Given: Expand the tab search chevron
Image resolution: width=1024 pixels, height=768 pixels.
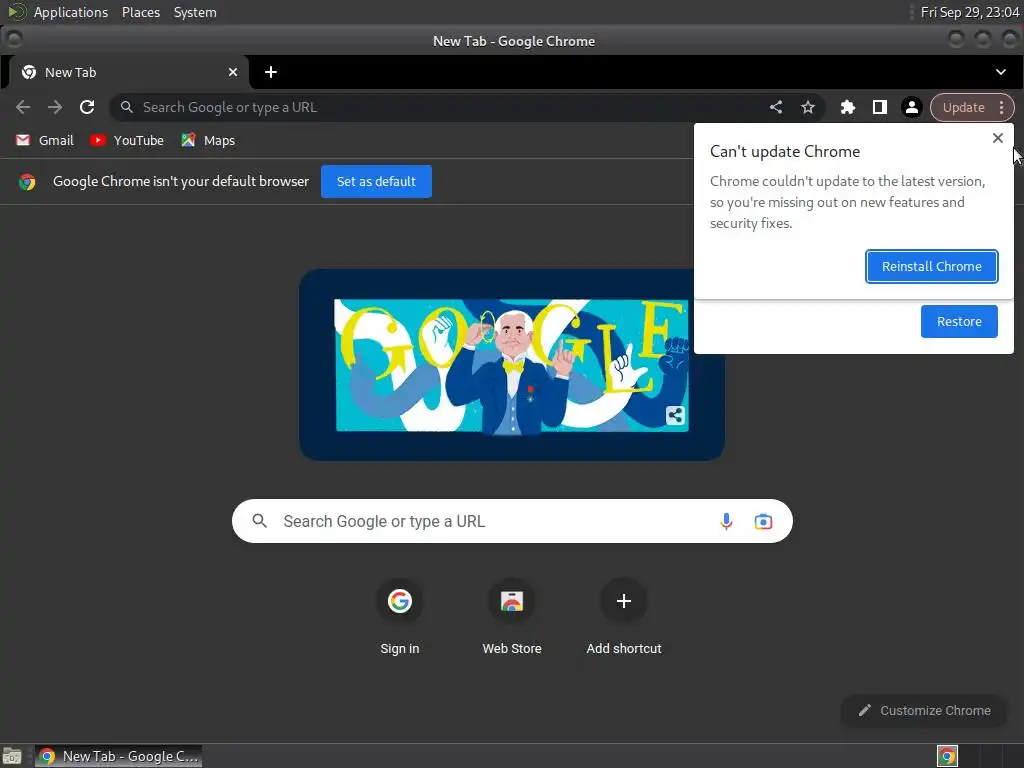Looking at the screenshot, I should [x=1000, y=72].
